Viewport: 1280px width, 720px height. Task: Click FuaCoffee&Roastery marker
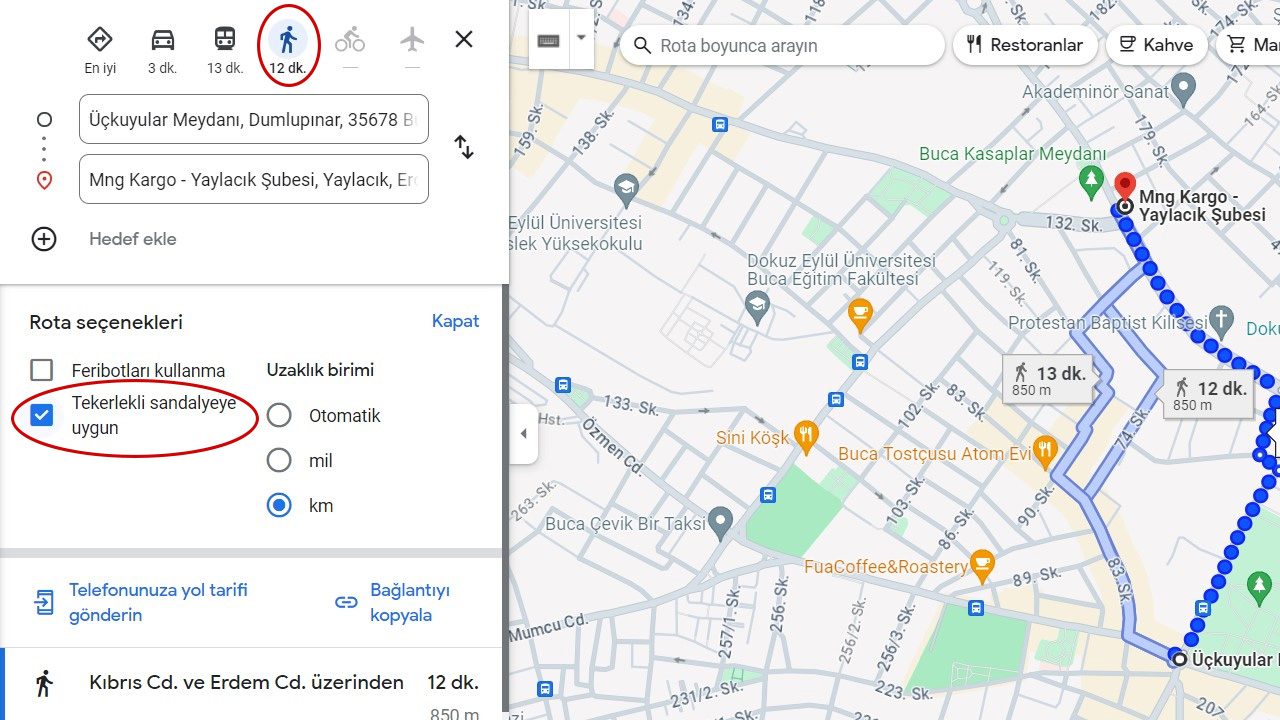(983, 566)
